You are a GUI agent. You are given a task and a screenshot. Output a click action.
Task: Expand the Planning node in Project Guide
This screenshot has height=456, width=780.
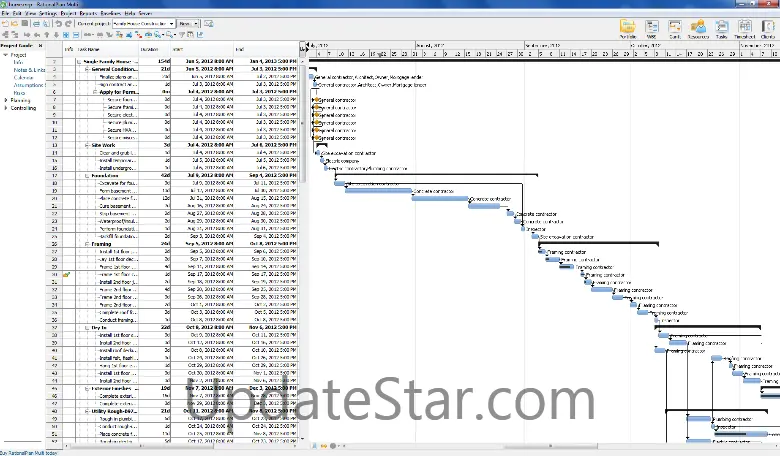tap(5, 100)
